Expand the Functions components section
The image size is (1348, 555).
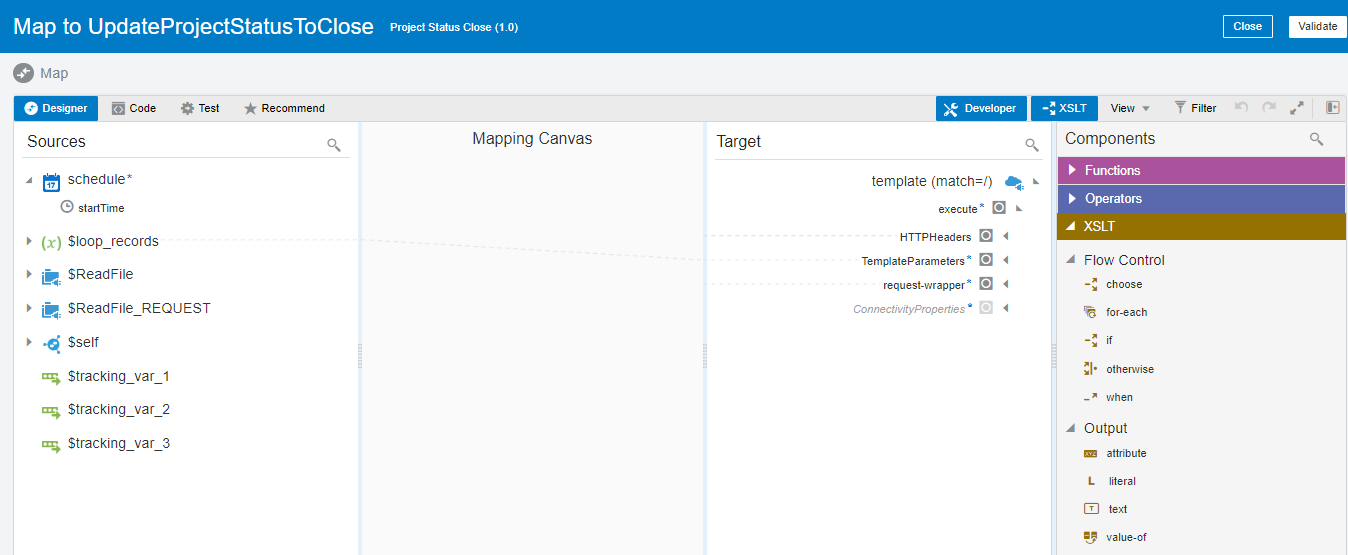tap(1073, 170)
